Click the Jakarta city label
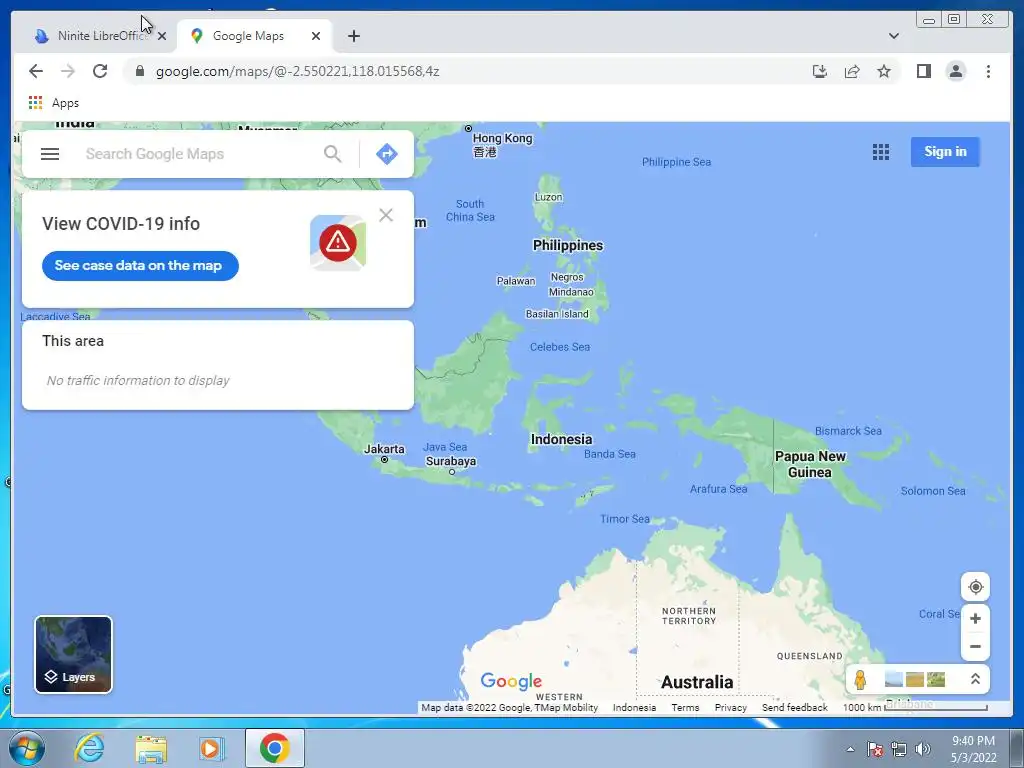Screen dimensions: 1024x768 (x=384, y=449)
